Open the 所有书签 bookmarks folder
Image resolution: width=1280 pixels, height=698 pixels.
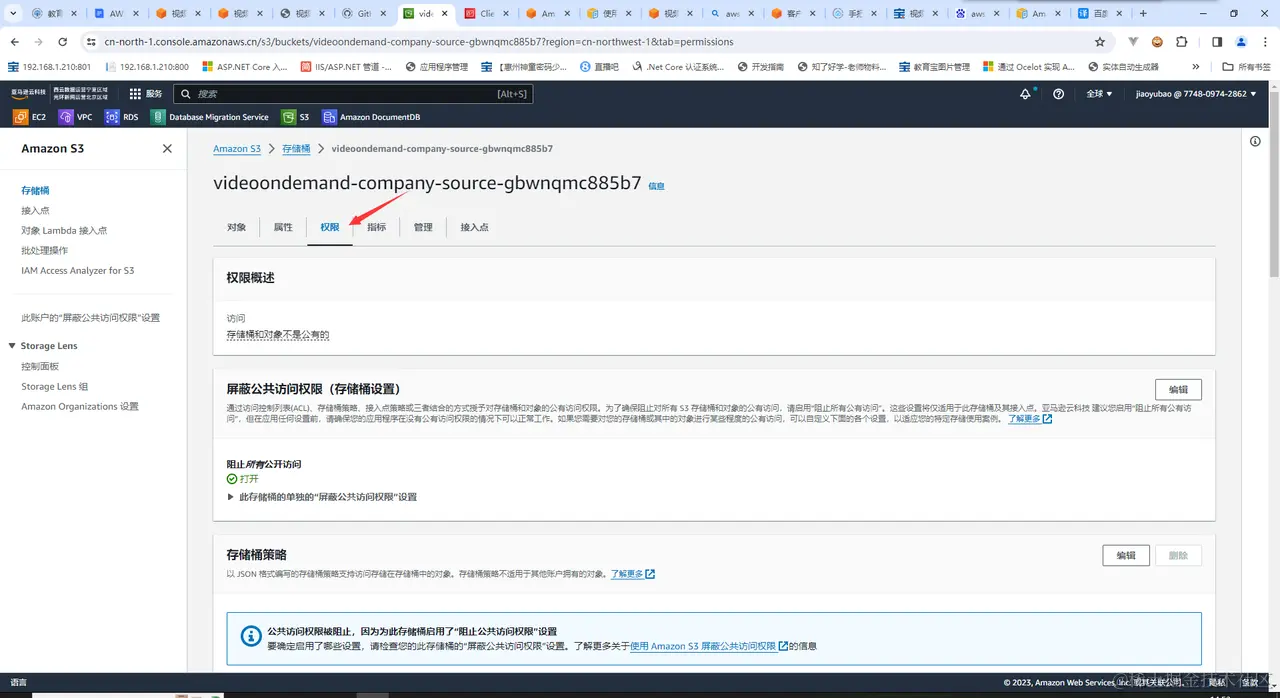click(1247, 67)
